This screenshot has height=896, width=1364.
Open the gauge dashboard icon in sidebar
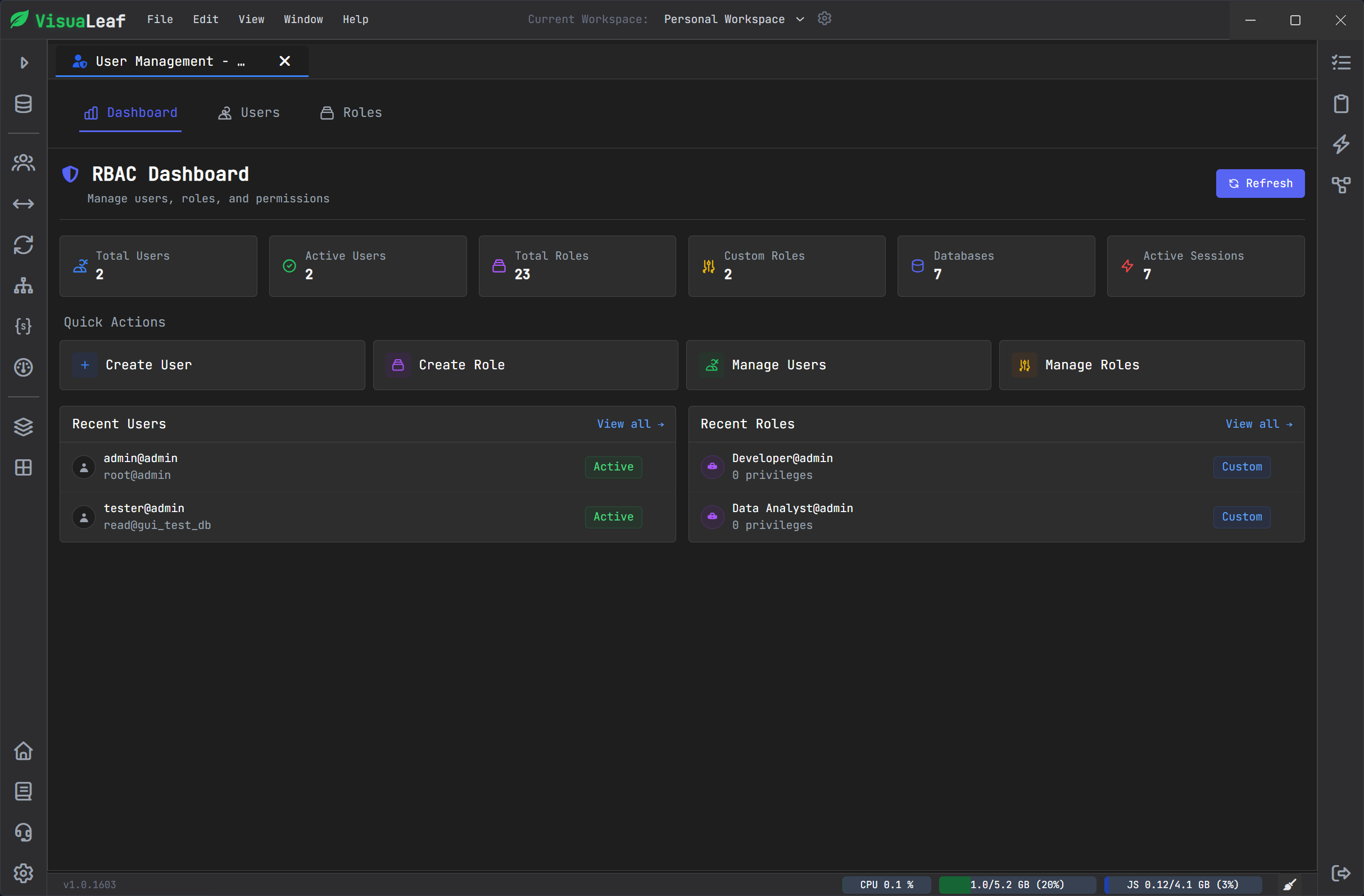[x=24, y=368]
